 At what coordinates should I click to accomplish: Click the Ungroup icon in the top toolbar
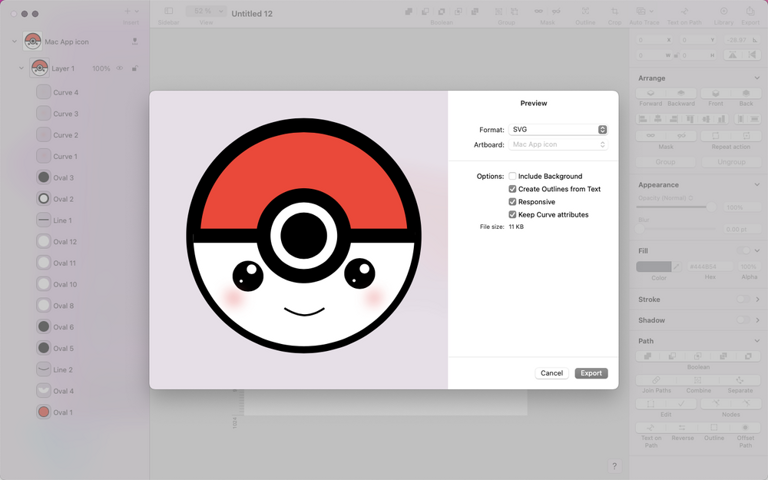(514, 11)
